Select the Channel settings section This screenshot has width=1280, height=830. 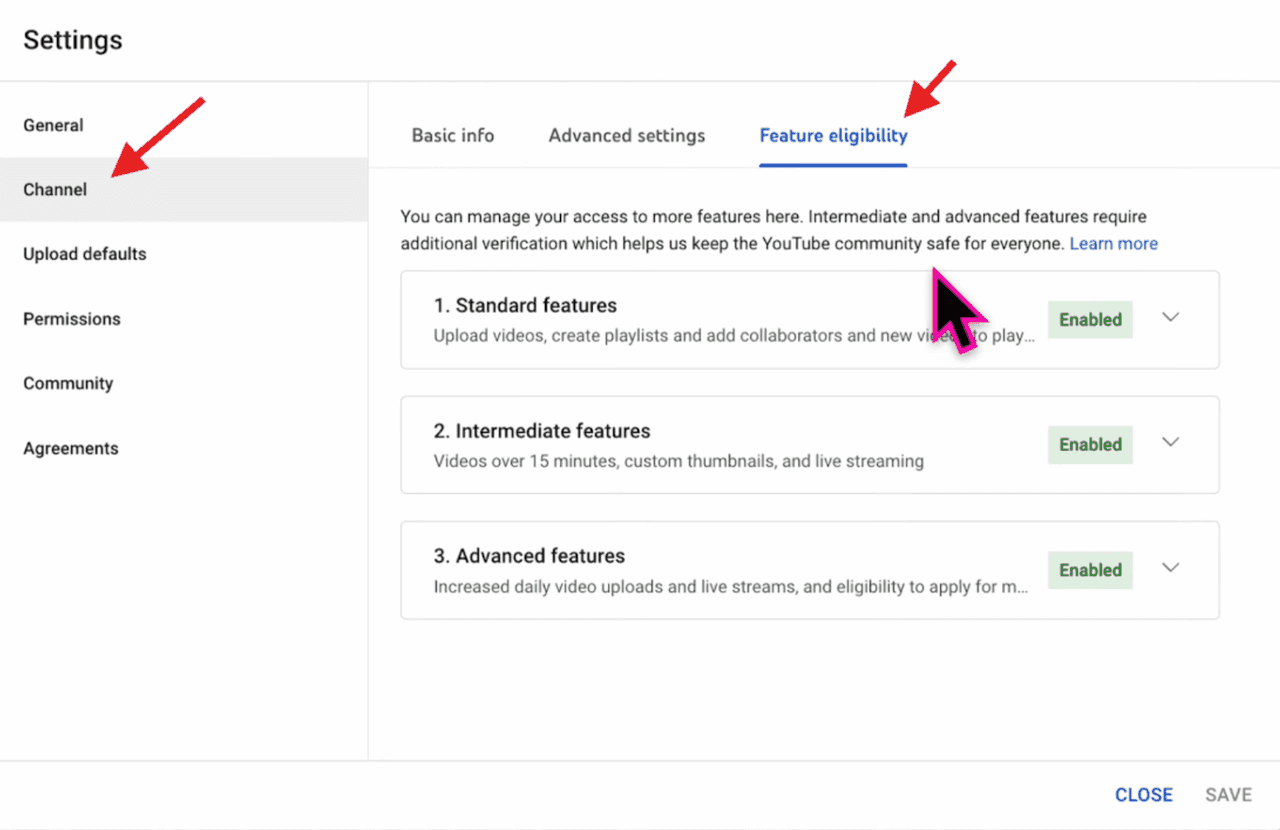54,189
